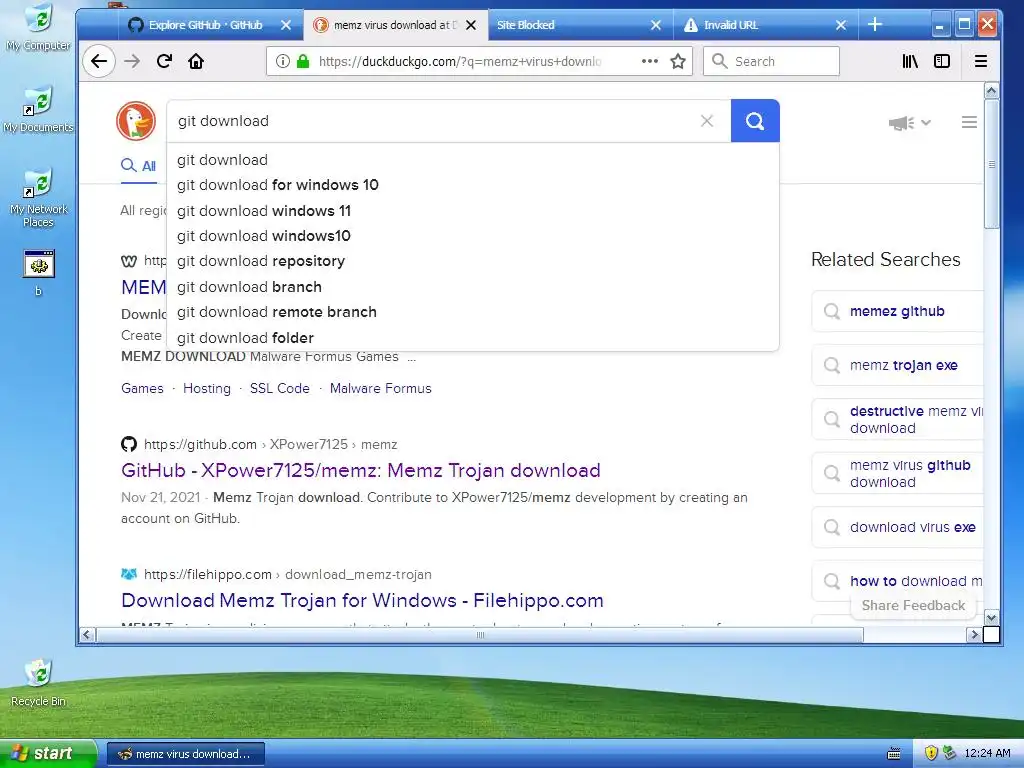Select the Recycle Bin desktop icon

(38, 682)
